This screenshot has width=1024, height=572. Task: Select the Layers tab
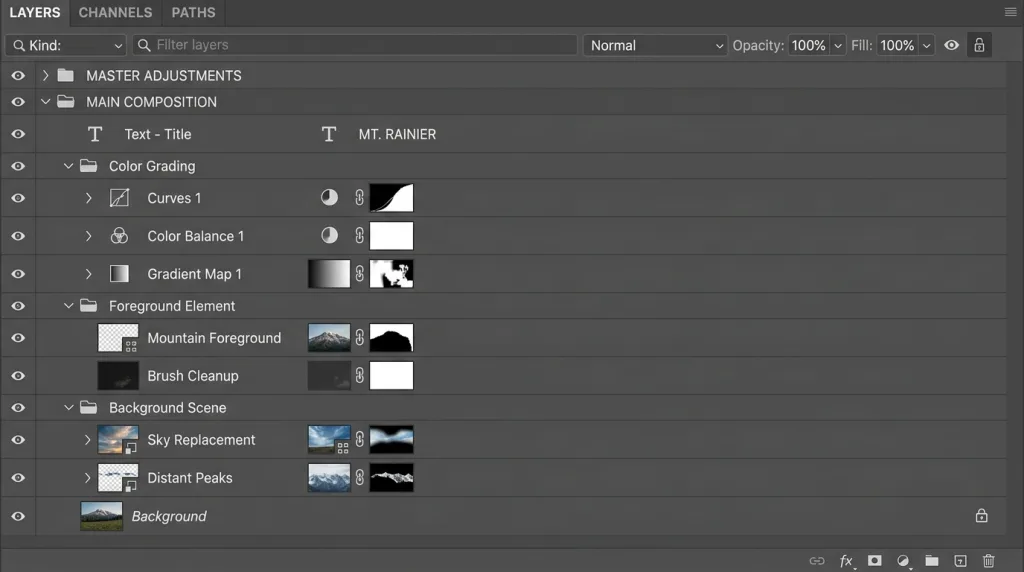pyautogui.click(x=35, y=12)
